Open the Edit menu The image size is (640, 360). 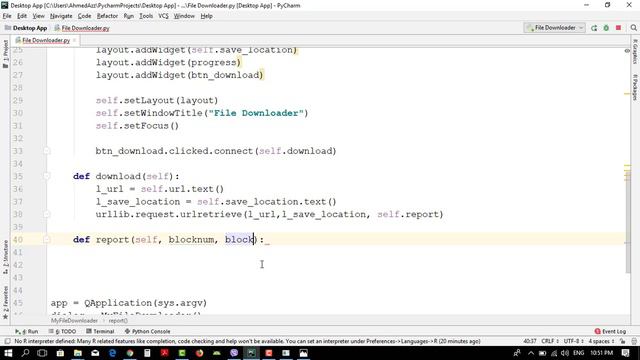[22, 16]
